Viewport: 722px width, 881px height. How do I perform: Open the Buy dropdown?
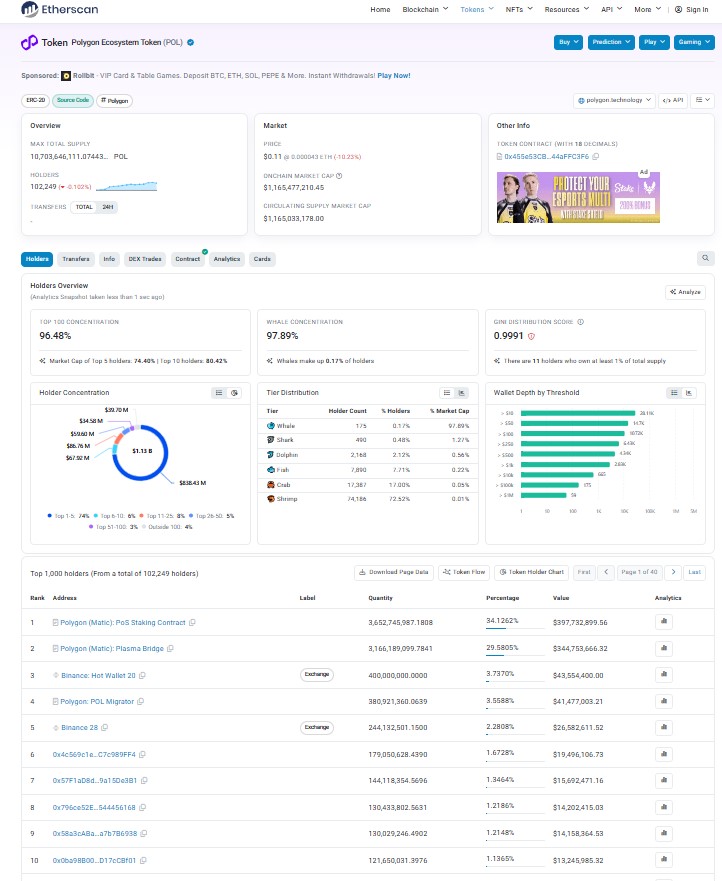click(569, 42)
